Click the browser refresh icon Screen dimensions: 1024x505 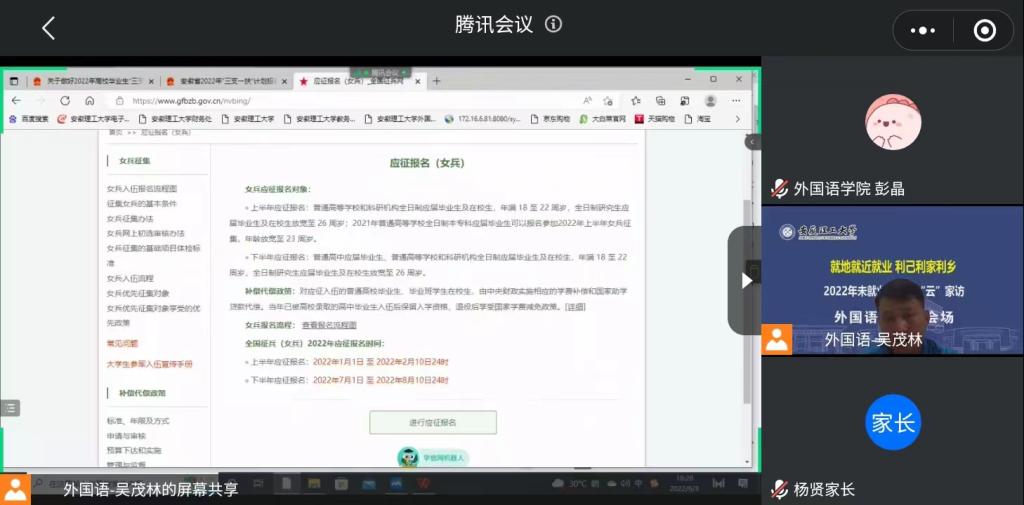(65, 101)
